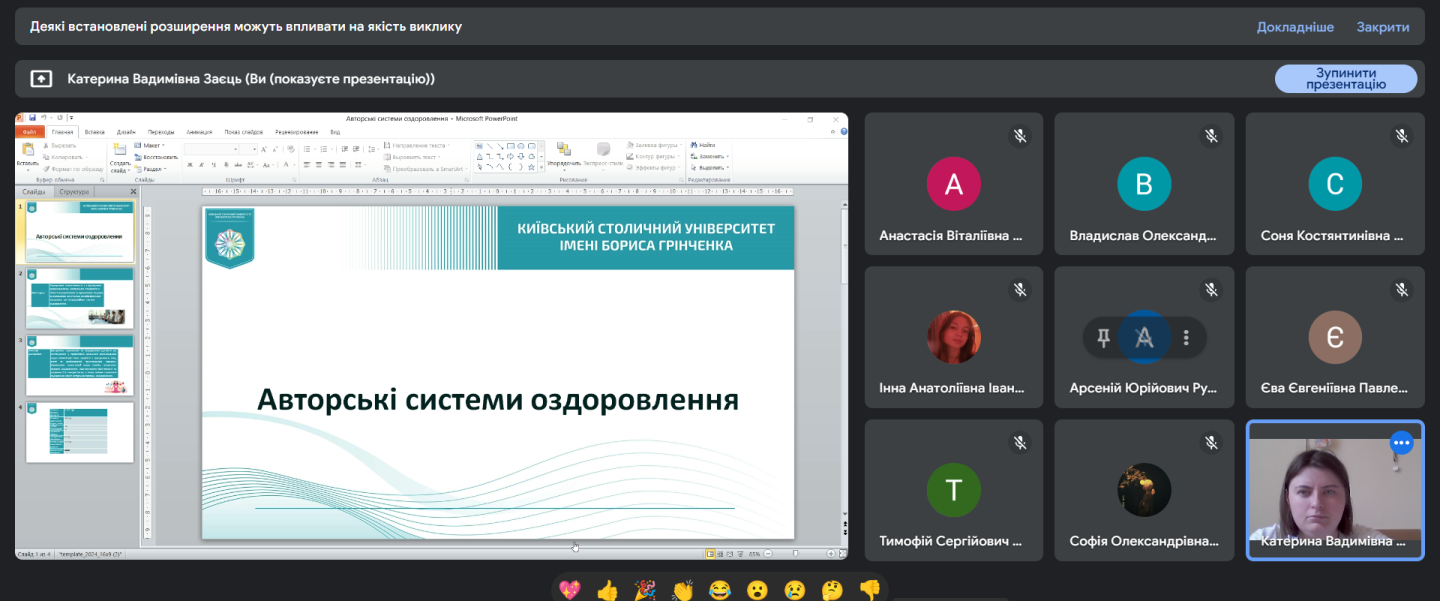Screen dimensions: 1440x601
Task: Click the Зупинити презентацію button
Action: point(1345,79)
